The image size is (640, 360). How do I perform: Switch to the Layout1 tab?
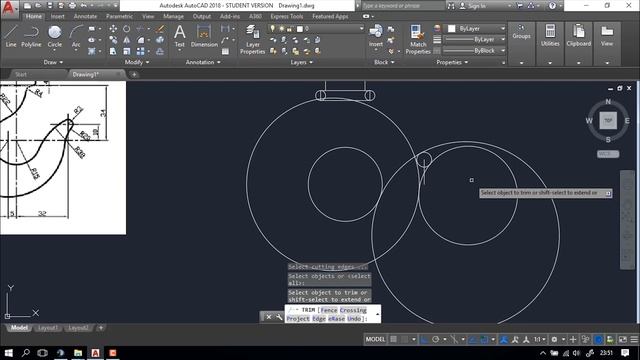pyautogui.click(x=48, y=328)
